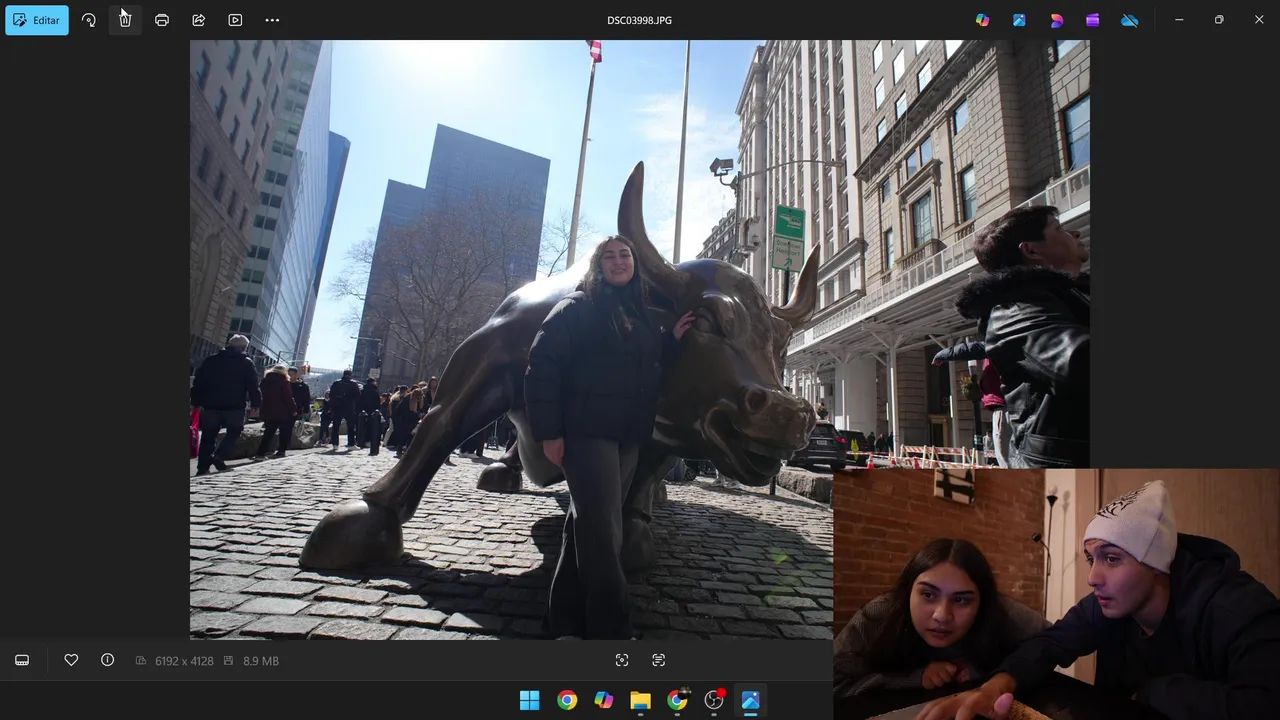The width and height of the screenshot is (1280, 720).
Task: Open the first Google Chrome icon in the taskbar
Action: pos(567,700)
